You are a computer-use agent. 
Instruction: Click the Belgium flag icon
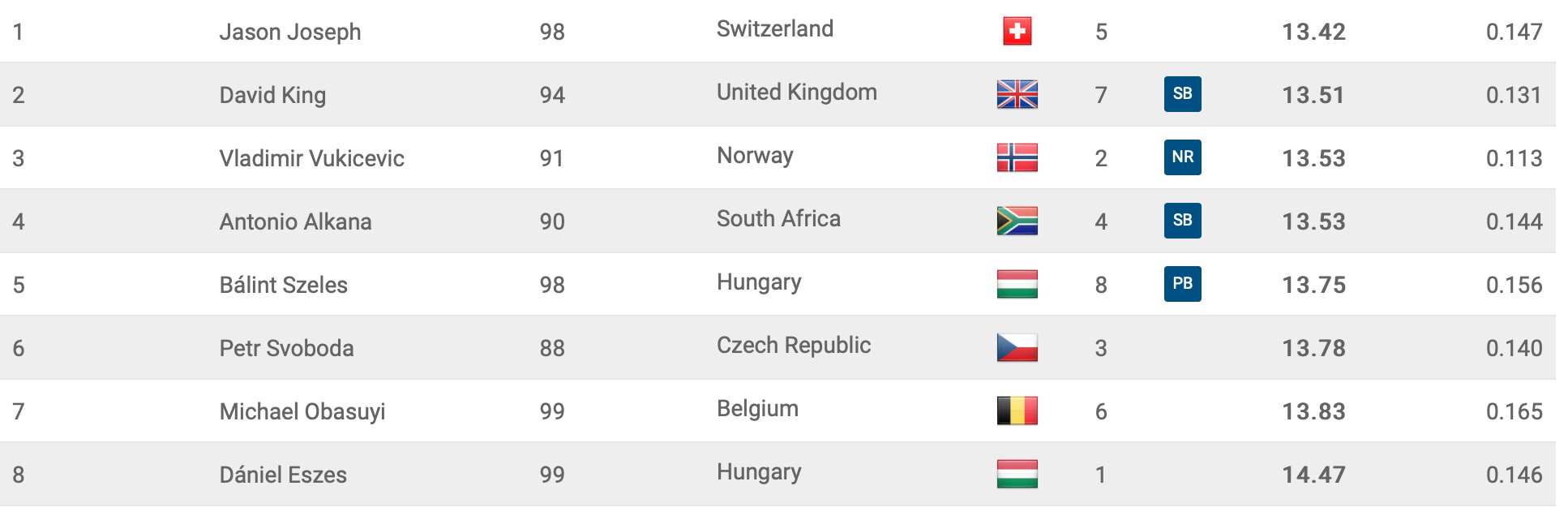click(1017, 411)
